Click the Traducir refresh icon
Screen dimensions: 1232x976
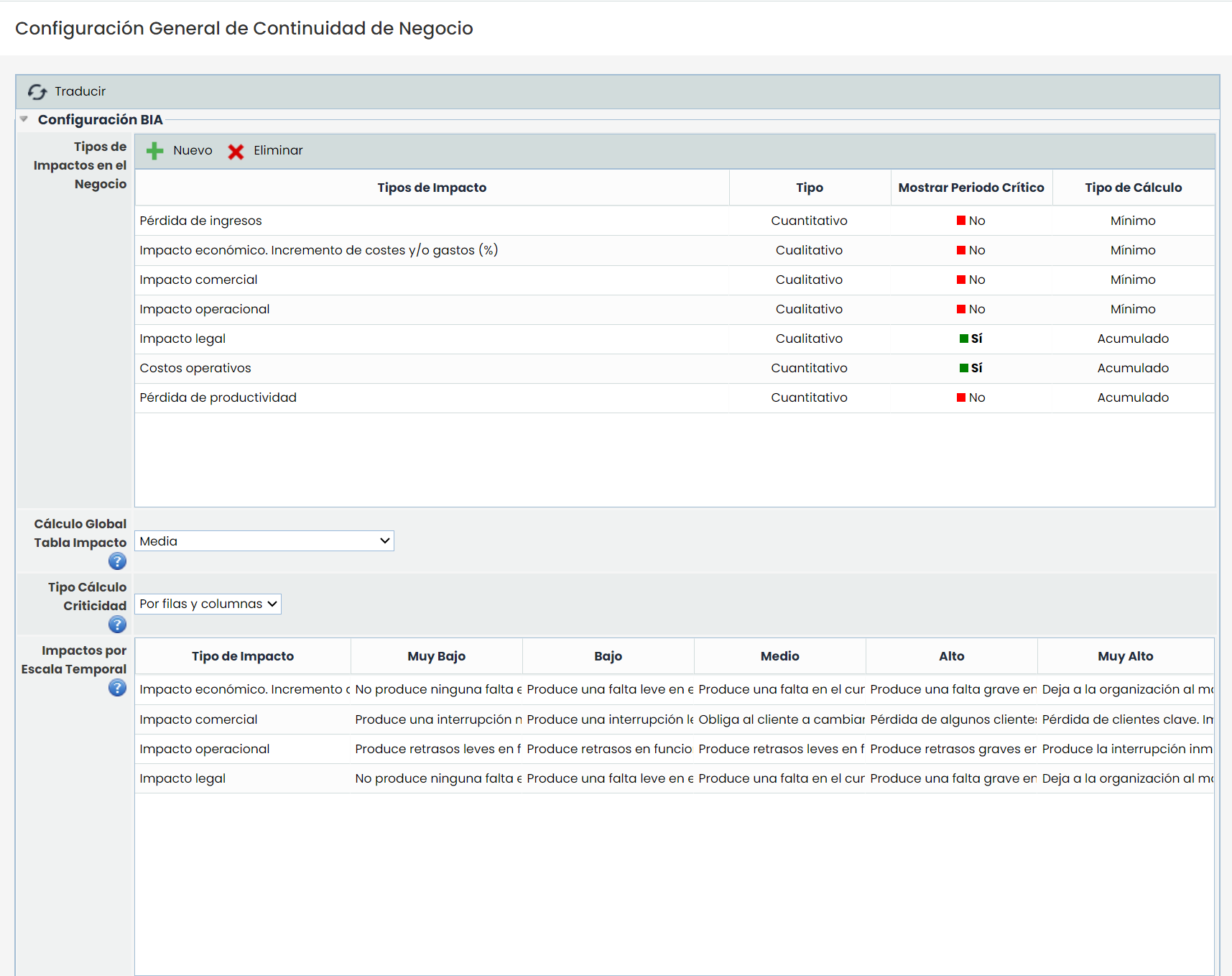(x=37, y=92)
